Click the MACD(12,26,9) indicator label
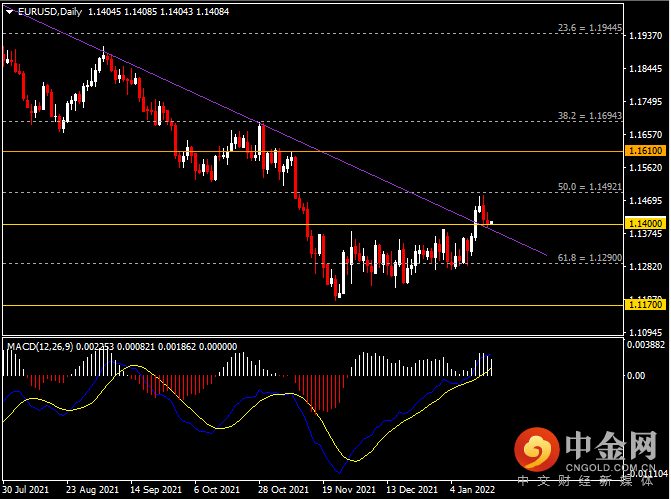 [x=40, y=346]
